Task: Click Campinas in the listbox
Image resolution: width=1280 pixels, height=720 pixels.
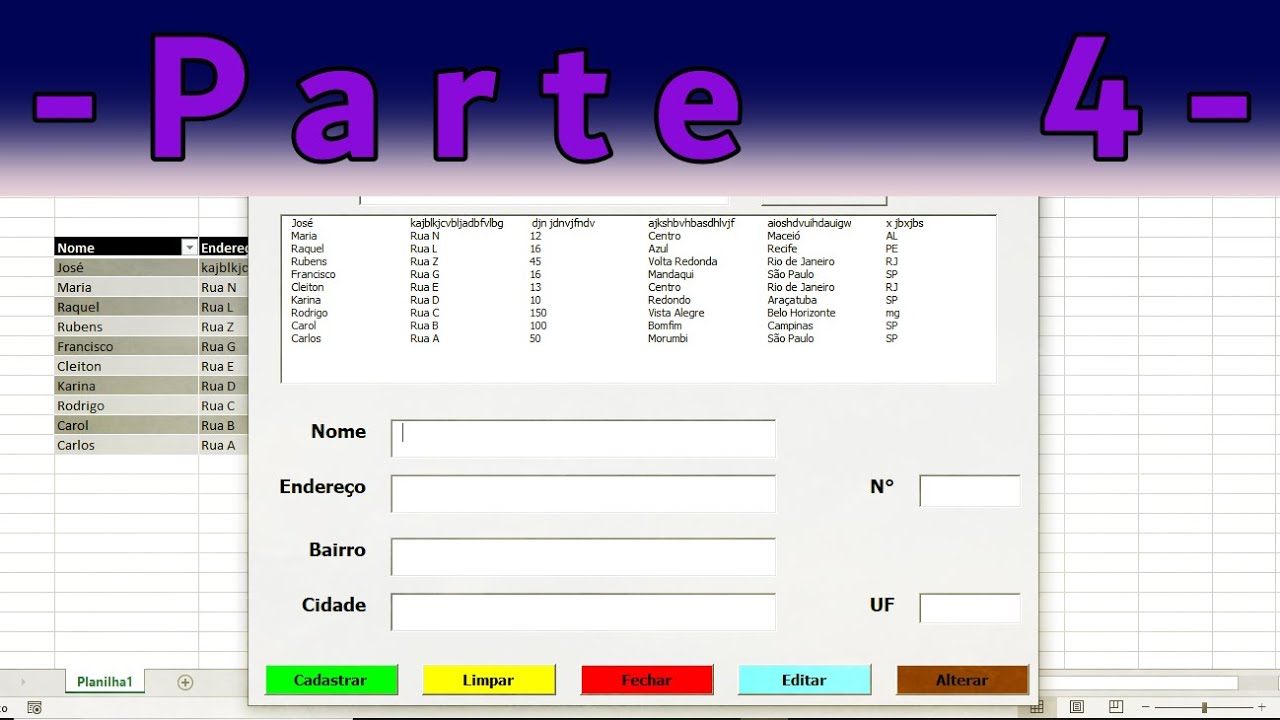Action: 790,326
